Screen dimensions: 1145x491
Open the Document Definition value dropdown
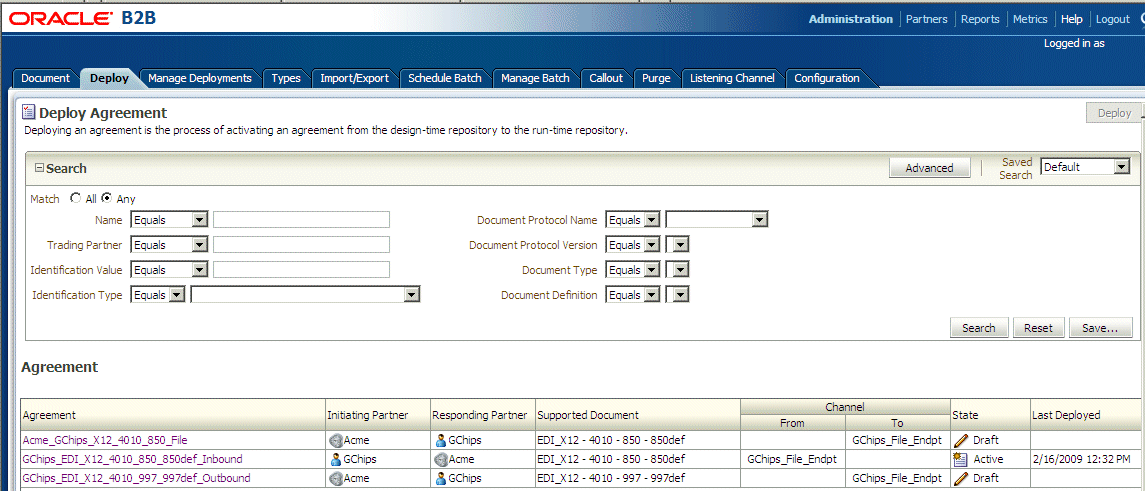[x=678, y=295]
